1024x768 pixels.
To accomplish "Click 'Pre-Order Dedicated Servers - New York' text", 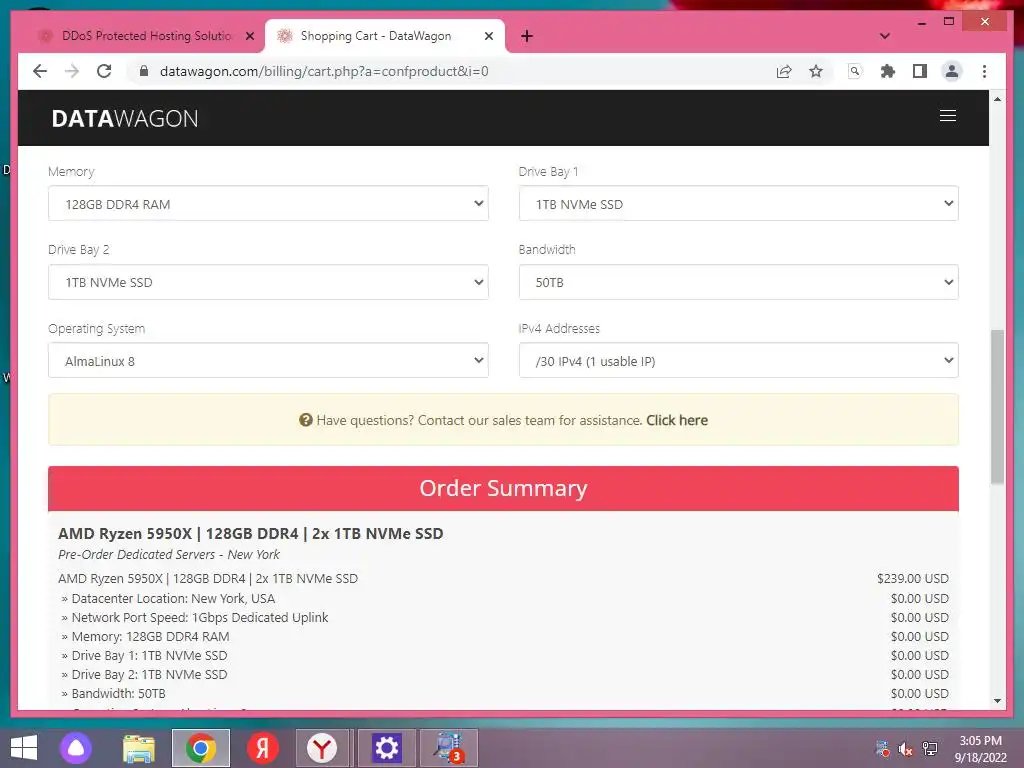I will [168, 554].
